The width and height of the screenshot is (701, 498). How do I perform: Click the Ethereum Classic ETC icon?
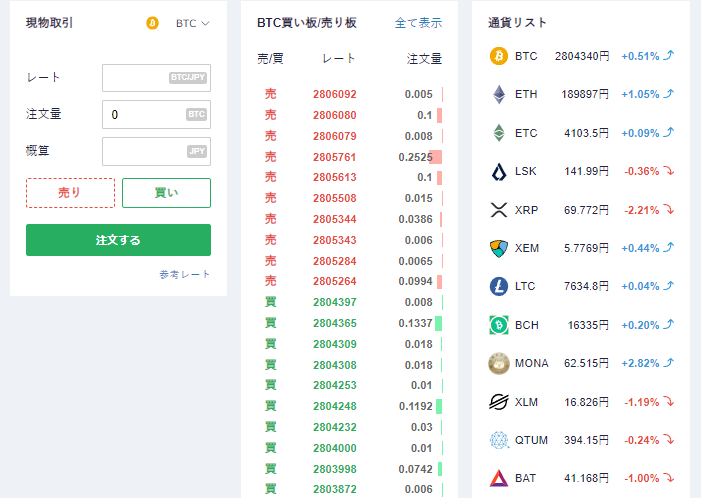[x=498, y=133]
